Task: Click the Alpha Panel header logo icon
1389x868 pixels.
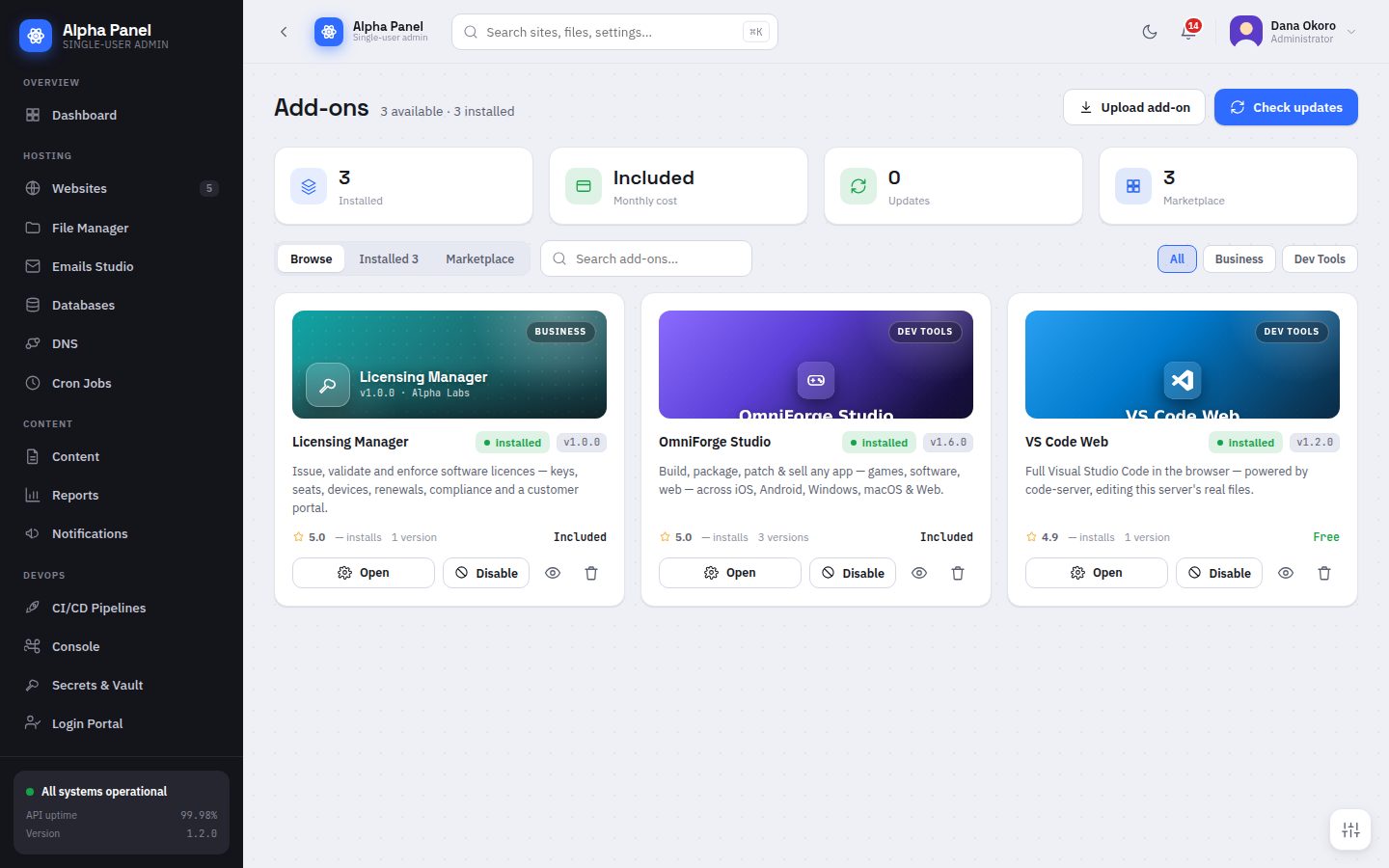Action: pos(329,32)
